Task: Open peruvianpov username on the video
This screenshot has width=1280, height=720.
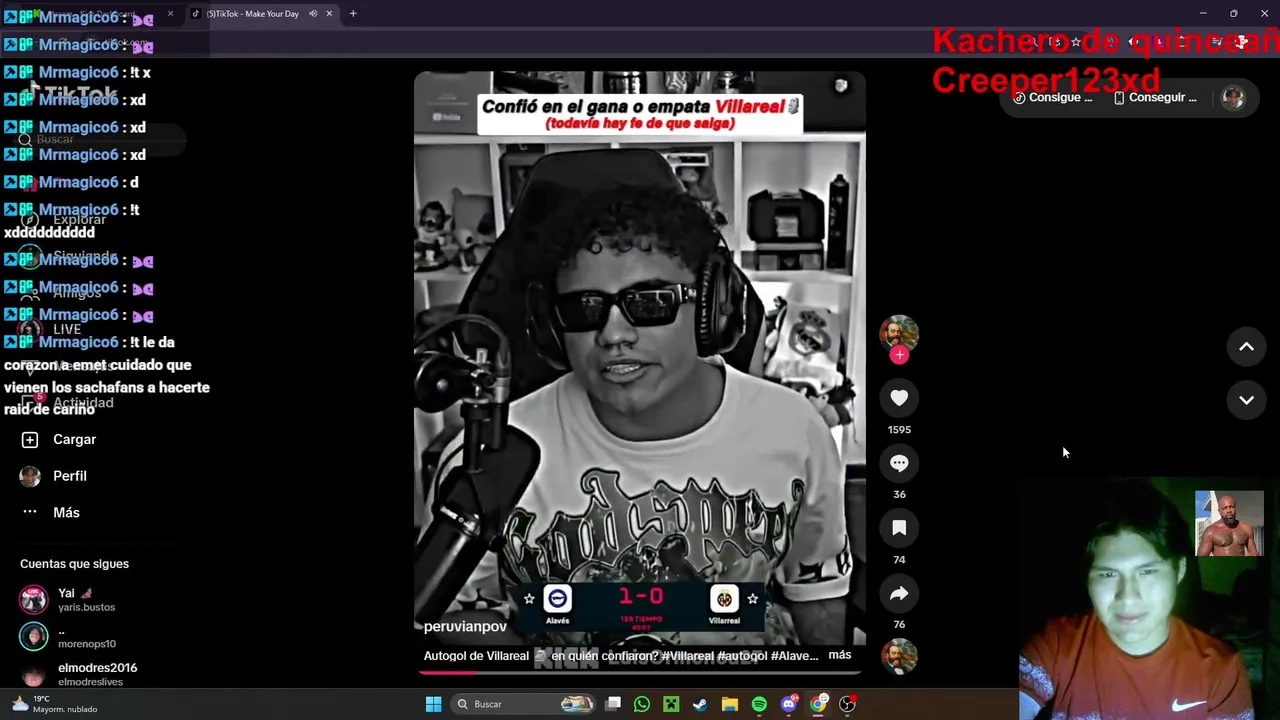Action: click(x=465, y=626)
